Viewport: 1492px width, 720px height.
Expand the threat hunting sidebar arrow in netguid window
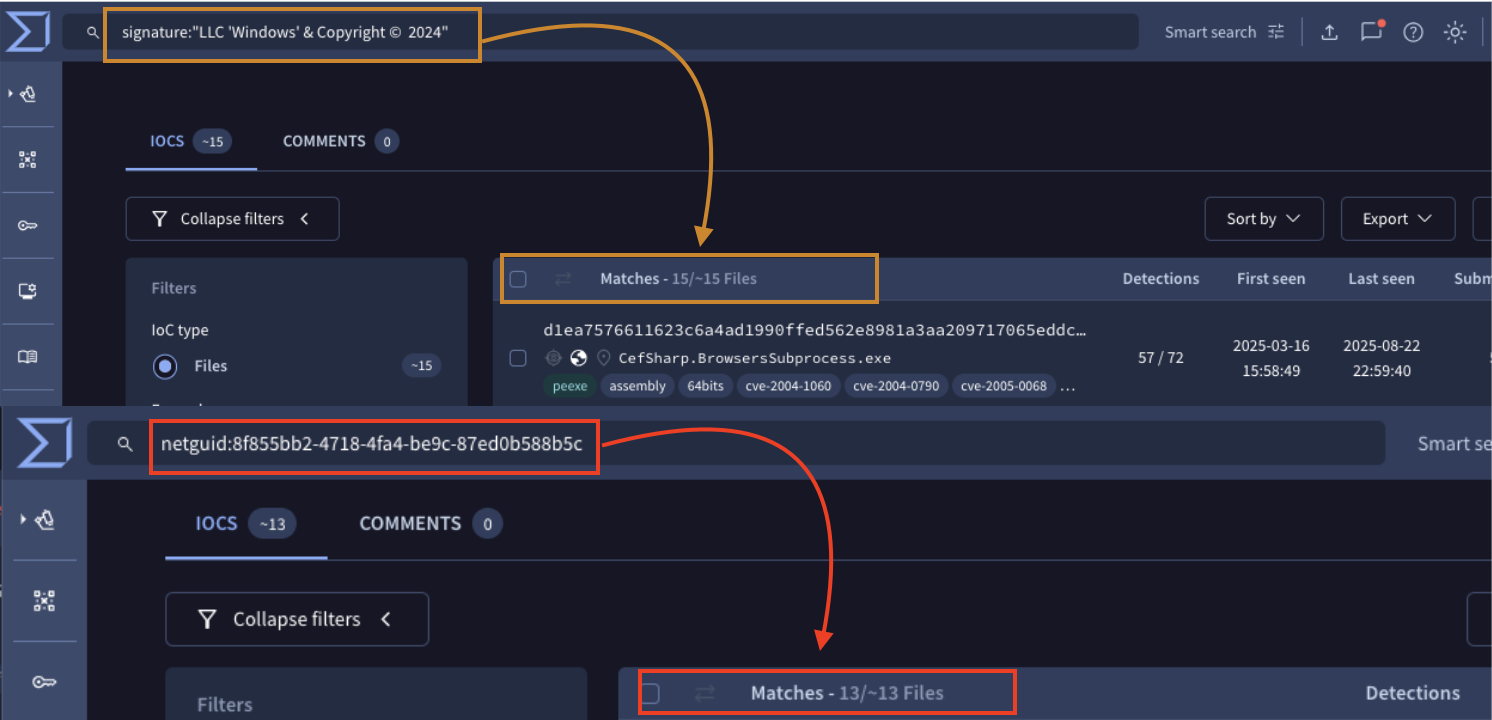click(x=23, y=519)
